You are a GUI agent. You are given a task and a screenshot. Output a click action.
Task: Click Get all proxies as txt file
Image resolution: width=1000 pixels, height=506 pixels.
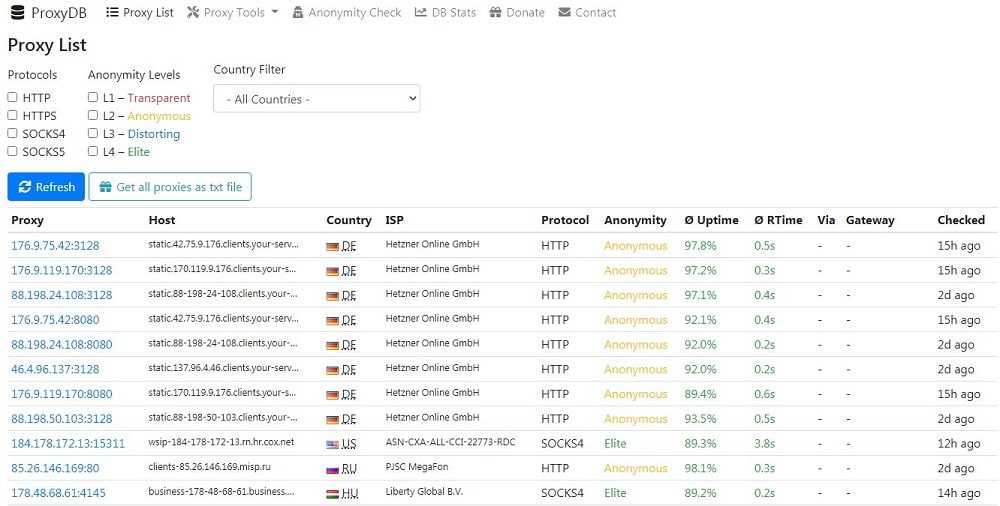pyautogui.click(x=170, y=187)
